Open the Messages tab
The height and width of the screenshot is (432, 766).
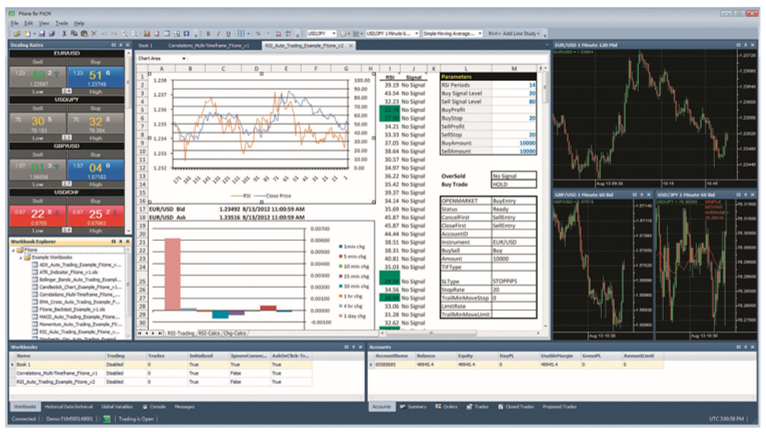coord(185,407)
